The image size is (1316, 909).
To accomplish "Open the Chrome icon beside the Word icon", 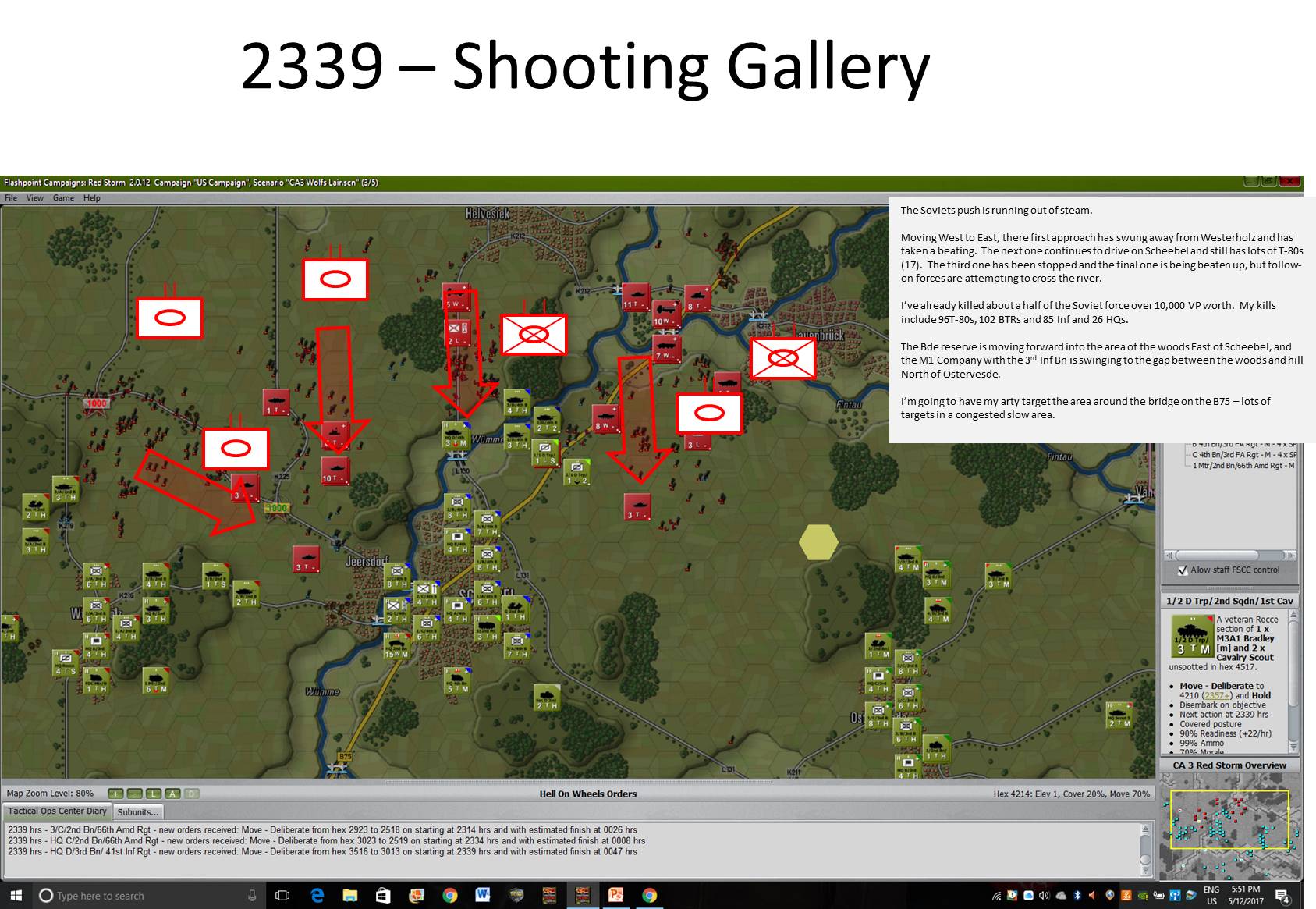I will [x=449, y=895].
